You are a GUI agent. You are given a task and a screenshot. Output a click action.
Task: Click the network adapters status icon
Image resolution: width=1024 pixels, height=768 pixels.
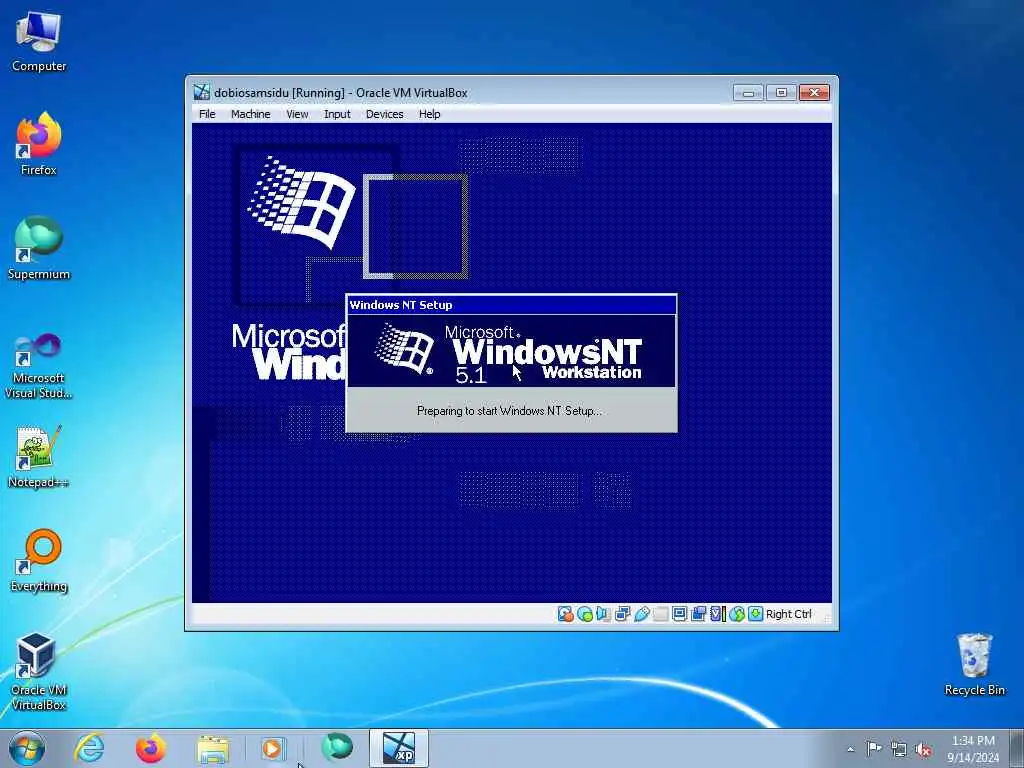pos(622,614)
